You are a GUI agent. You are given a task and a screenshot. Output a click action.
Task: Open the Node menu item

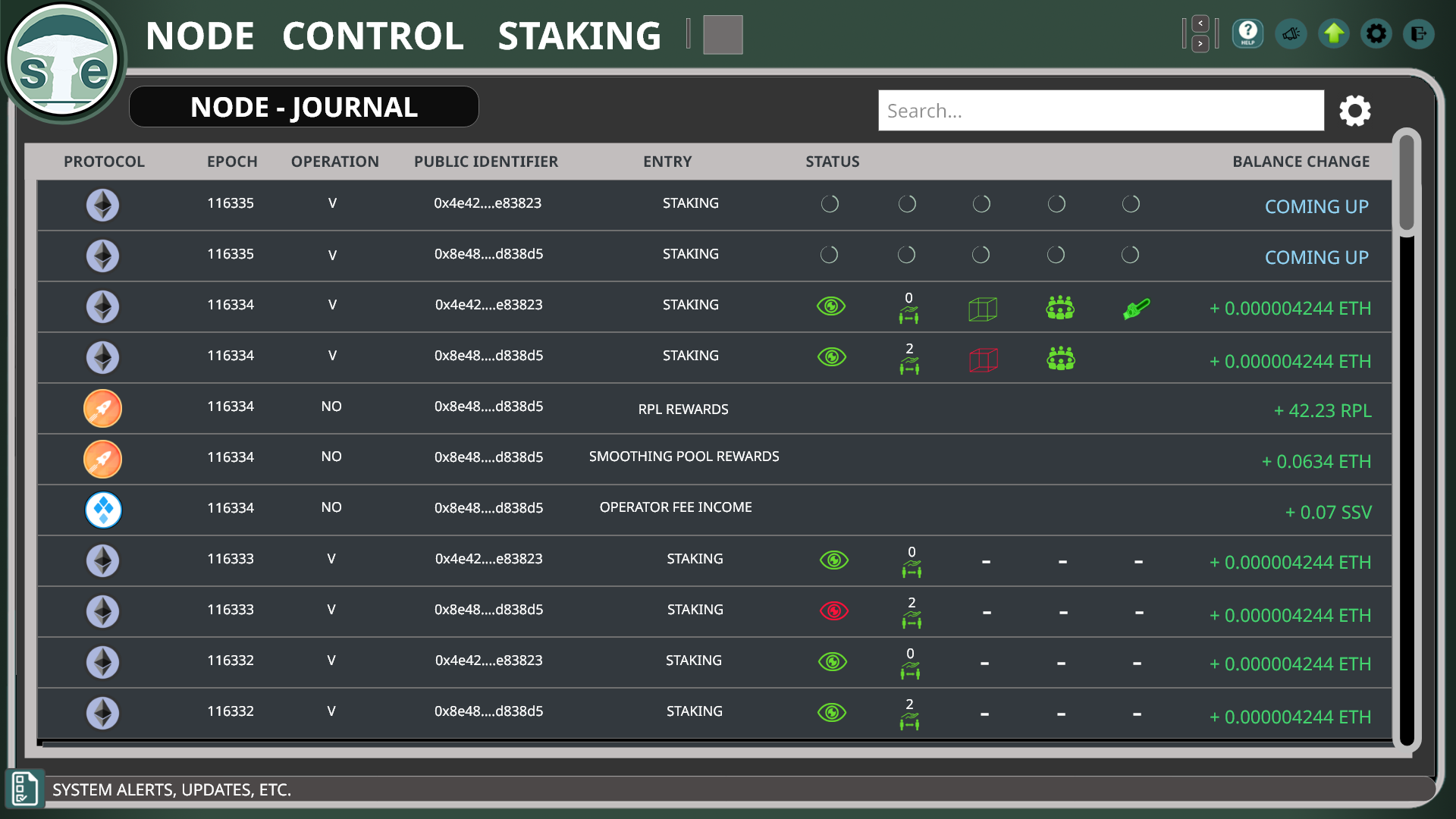(x=199, y=36)
